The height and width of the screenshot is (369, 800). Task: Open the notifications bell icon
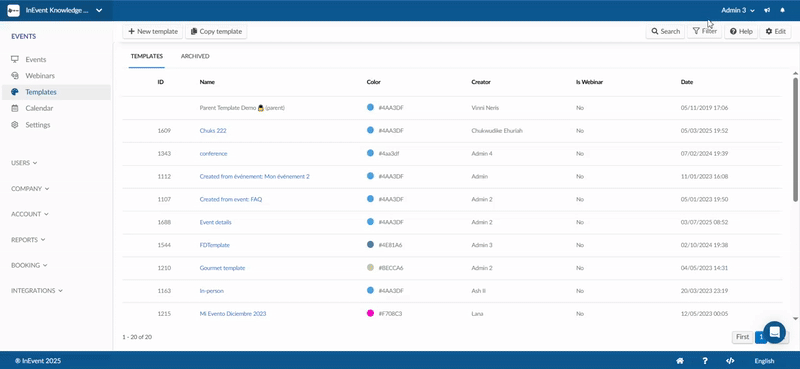click(x=783, y=10)
